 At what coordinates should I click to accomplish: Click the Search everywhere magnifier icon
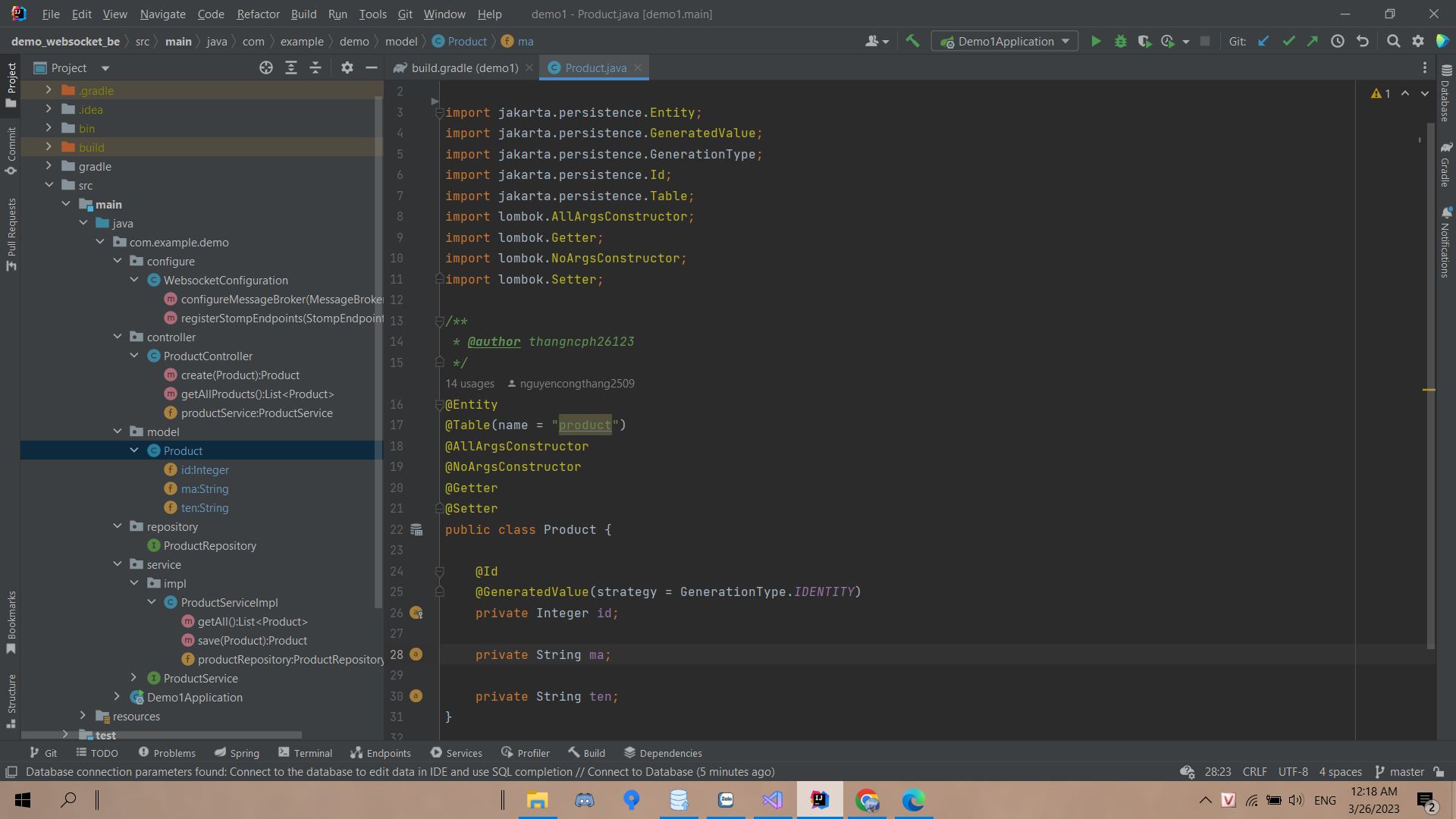click(1394, 41)
